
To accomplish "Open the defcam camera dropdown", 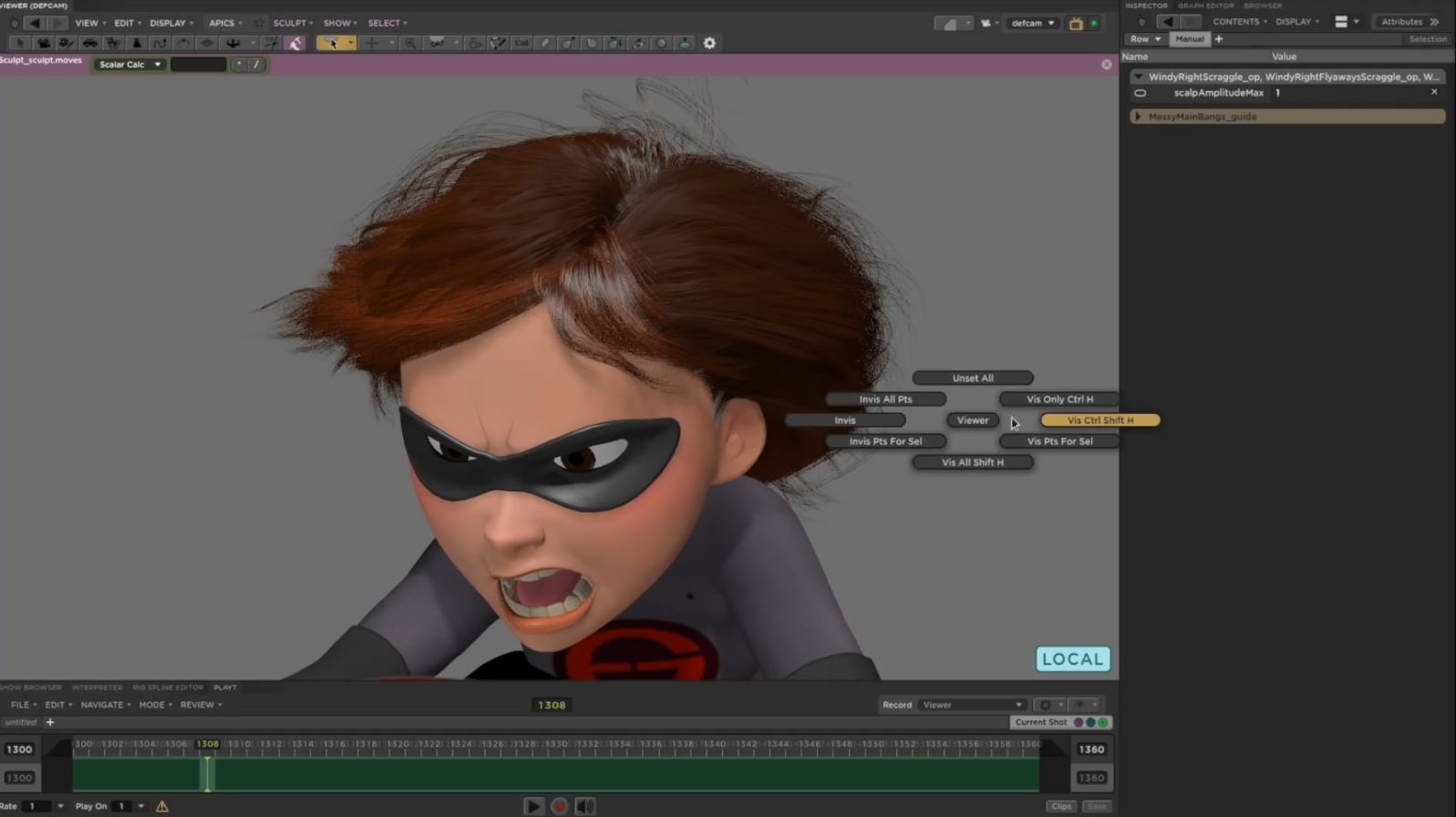I will (x=1032, y=23).
